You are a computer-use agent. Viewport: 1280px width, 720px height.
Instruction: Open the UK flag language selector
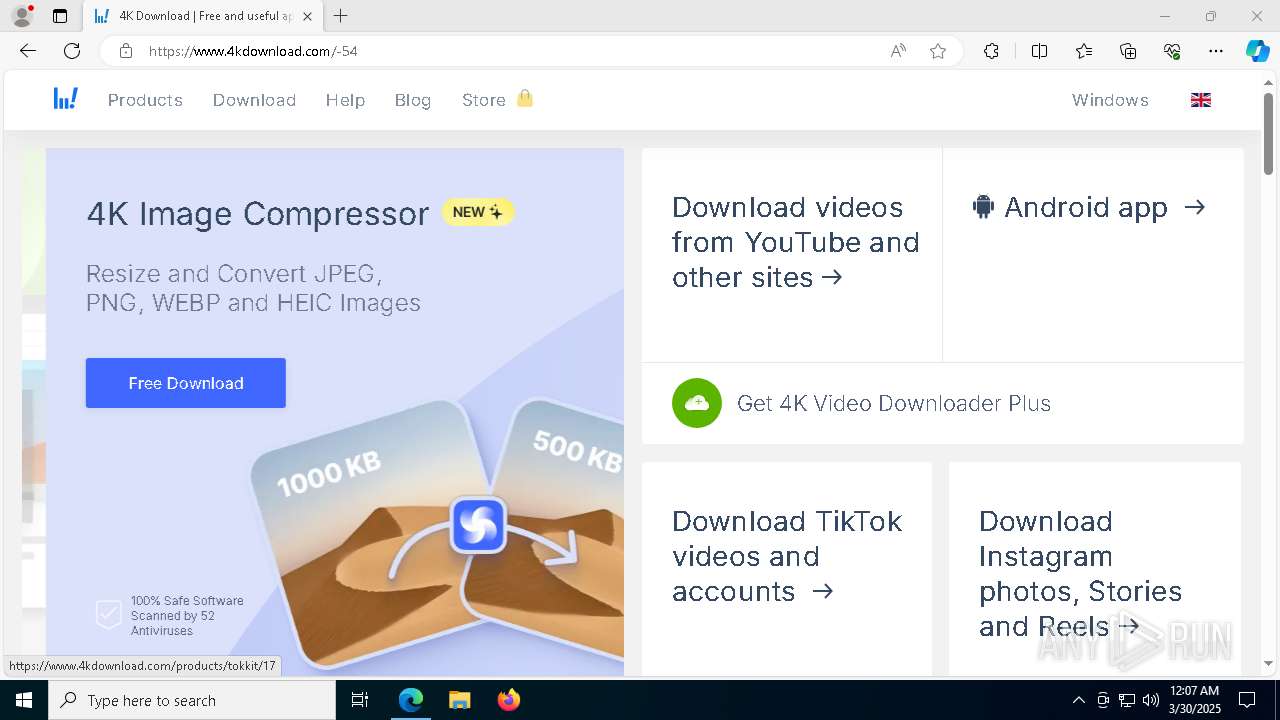tap(1201, 100)
